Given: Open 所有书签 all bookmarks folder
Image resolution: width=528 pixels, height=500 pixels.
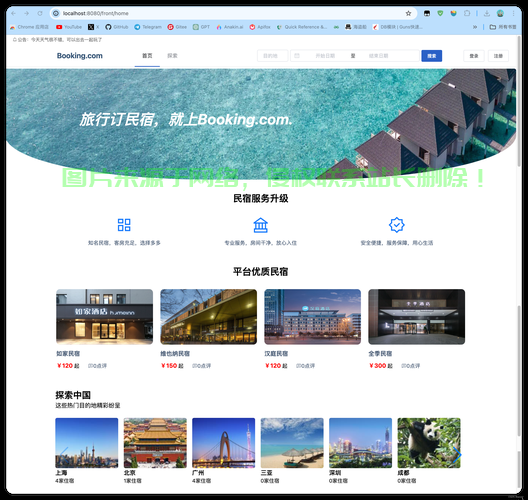Looking at the screenshot, I should (503, 27).
